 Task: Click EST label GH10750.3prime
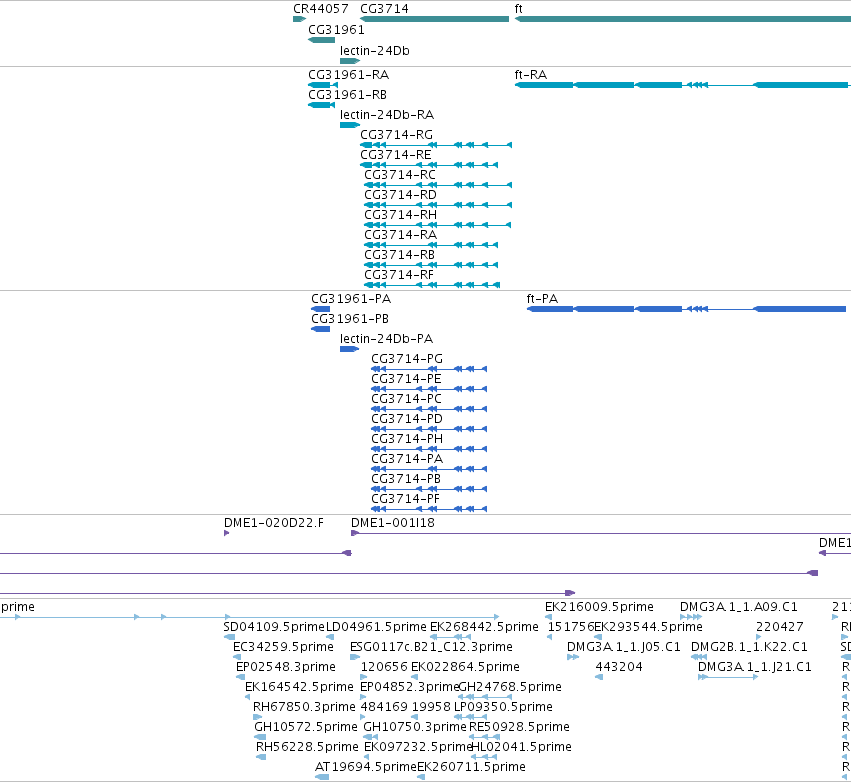[415, 728]
